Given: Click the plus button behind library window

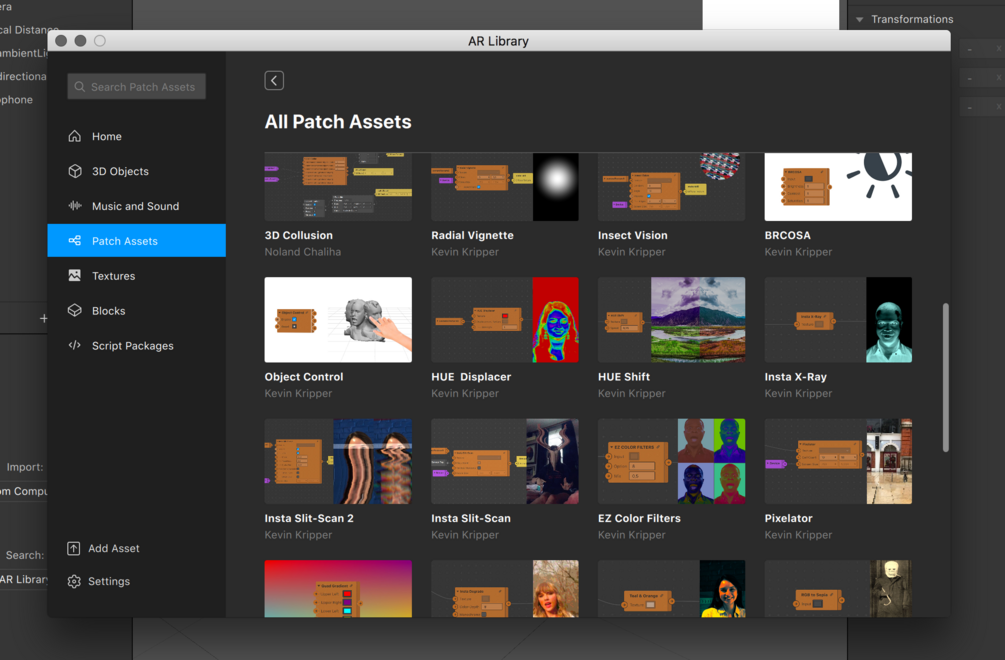Looking at the screenshot, I should click(x=44, y=318).
